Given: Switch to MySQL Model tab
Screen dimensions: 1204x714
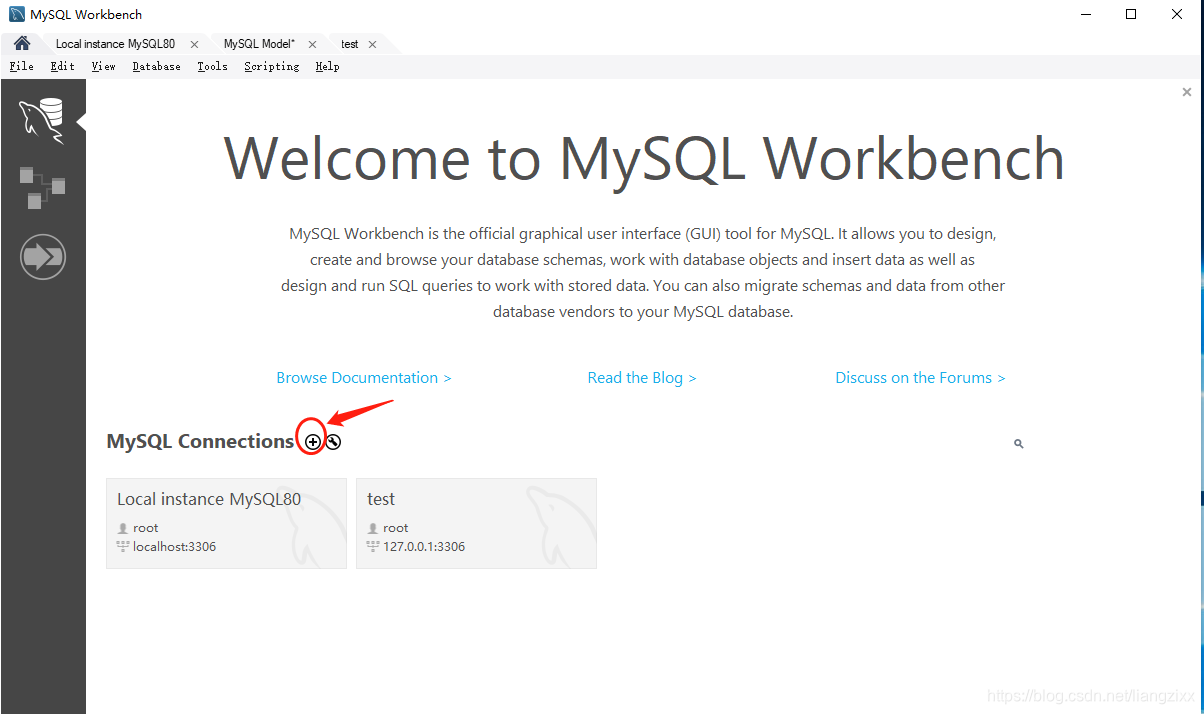Looking at the screenshot, I should click(x=259, y=44).
